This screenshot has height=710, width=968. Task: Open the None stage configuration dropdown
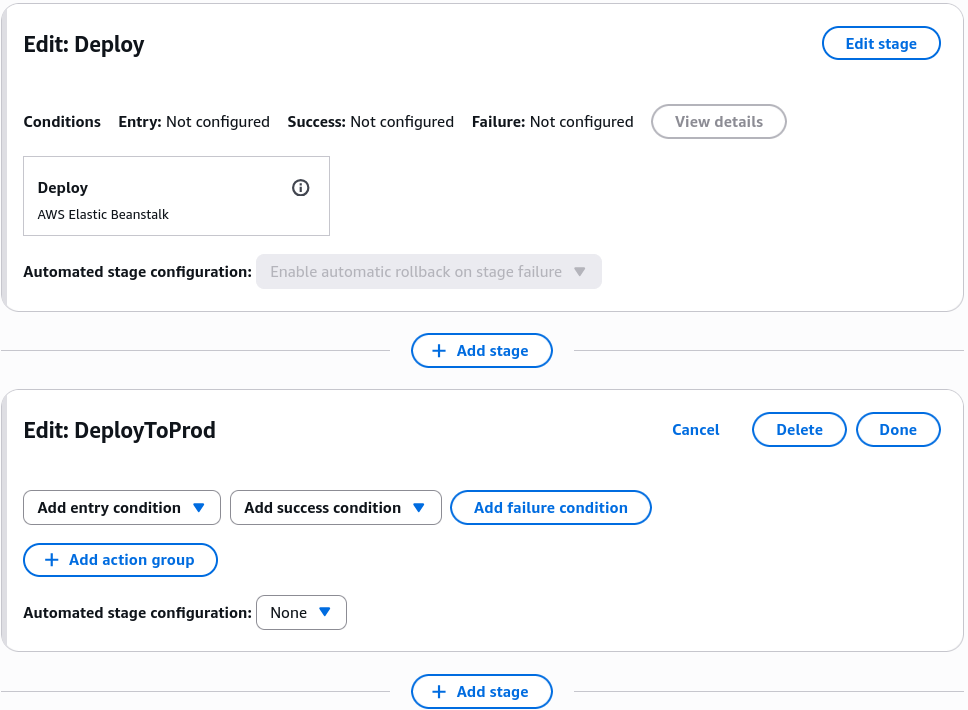pyautogui.click(x=301, y=612)
